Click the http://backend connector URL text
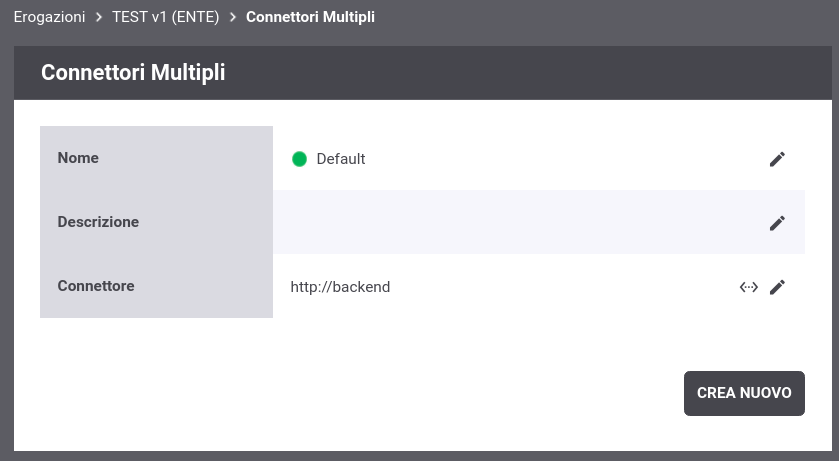This screenshot has height=461, width=839. click(x=340, y=287)
